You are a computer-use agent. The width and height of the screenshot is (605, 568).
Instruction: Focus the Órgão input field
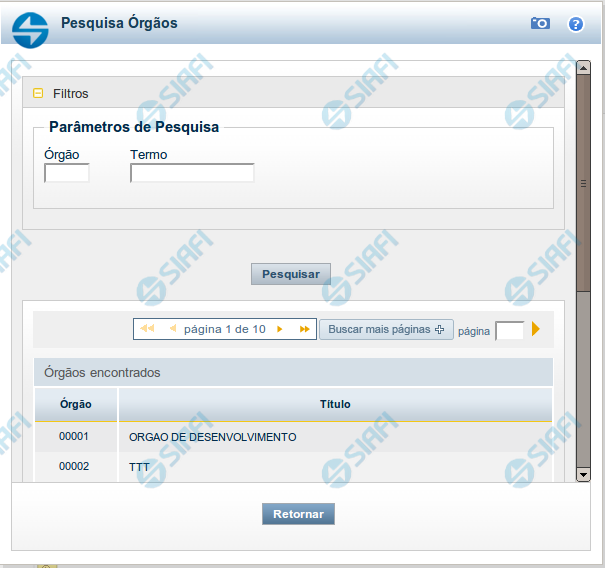point(67,174)
